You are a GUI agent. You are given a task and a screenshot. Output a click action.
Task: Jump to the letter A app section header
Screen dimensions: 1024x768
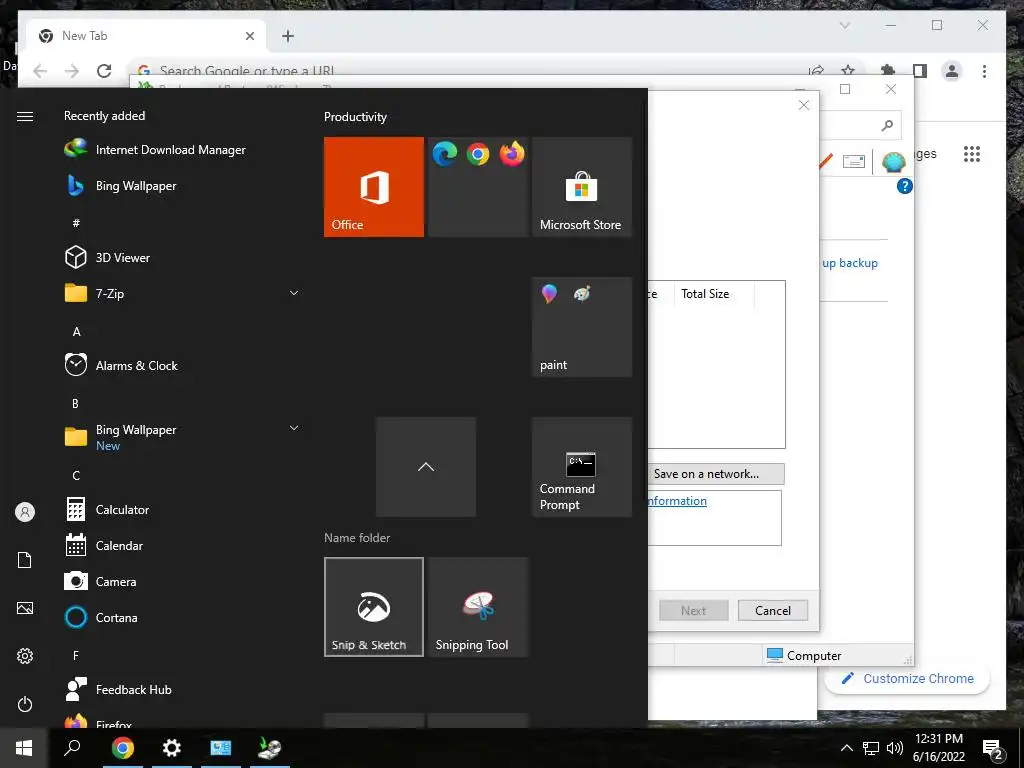point(76,332)
